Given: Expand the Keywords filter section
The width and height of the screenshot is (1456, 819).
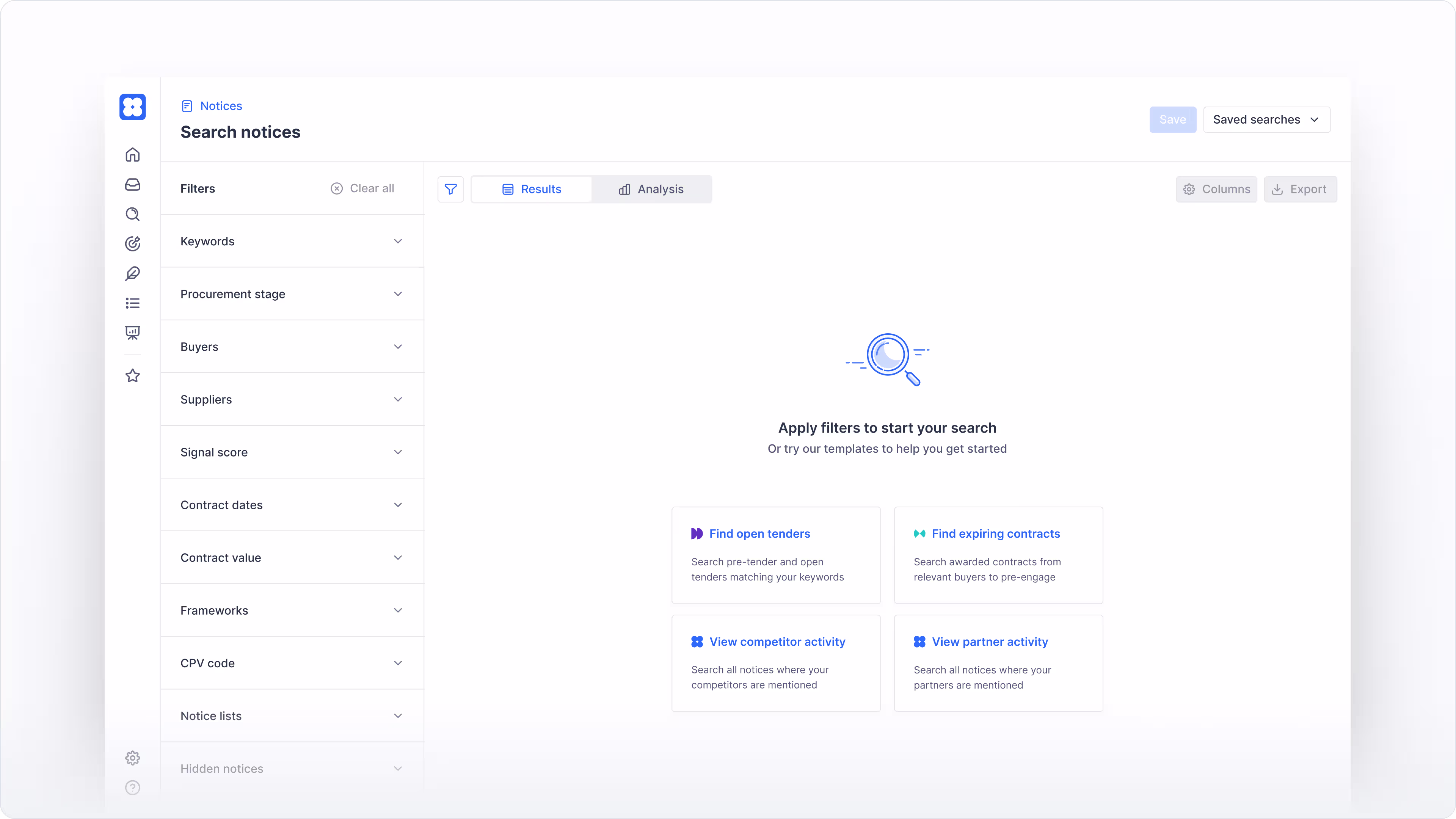Looking at the screenshot, I should pos(292,242).
